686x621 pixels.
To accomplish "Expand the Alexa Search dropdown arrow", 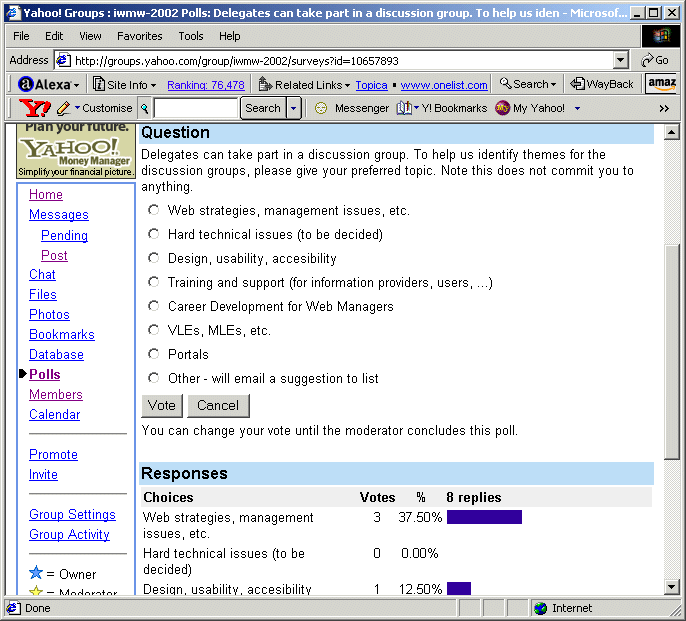I will pos(553,84).
